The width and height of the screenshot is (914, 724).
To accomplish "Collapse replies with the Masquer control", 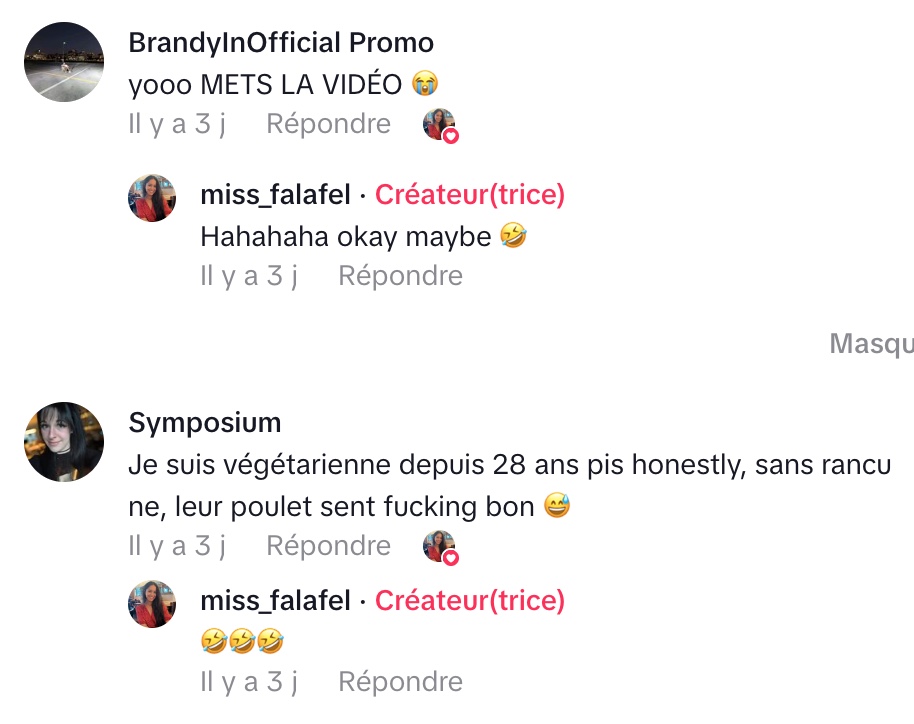I will tap(871, 344).
